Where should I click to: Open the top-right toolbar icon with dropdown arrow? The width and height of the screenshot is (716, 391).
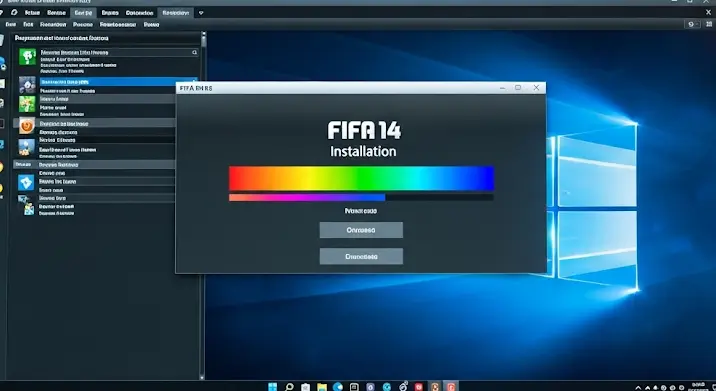click(693, 24)
